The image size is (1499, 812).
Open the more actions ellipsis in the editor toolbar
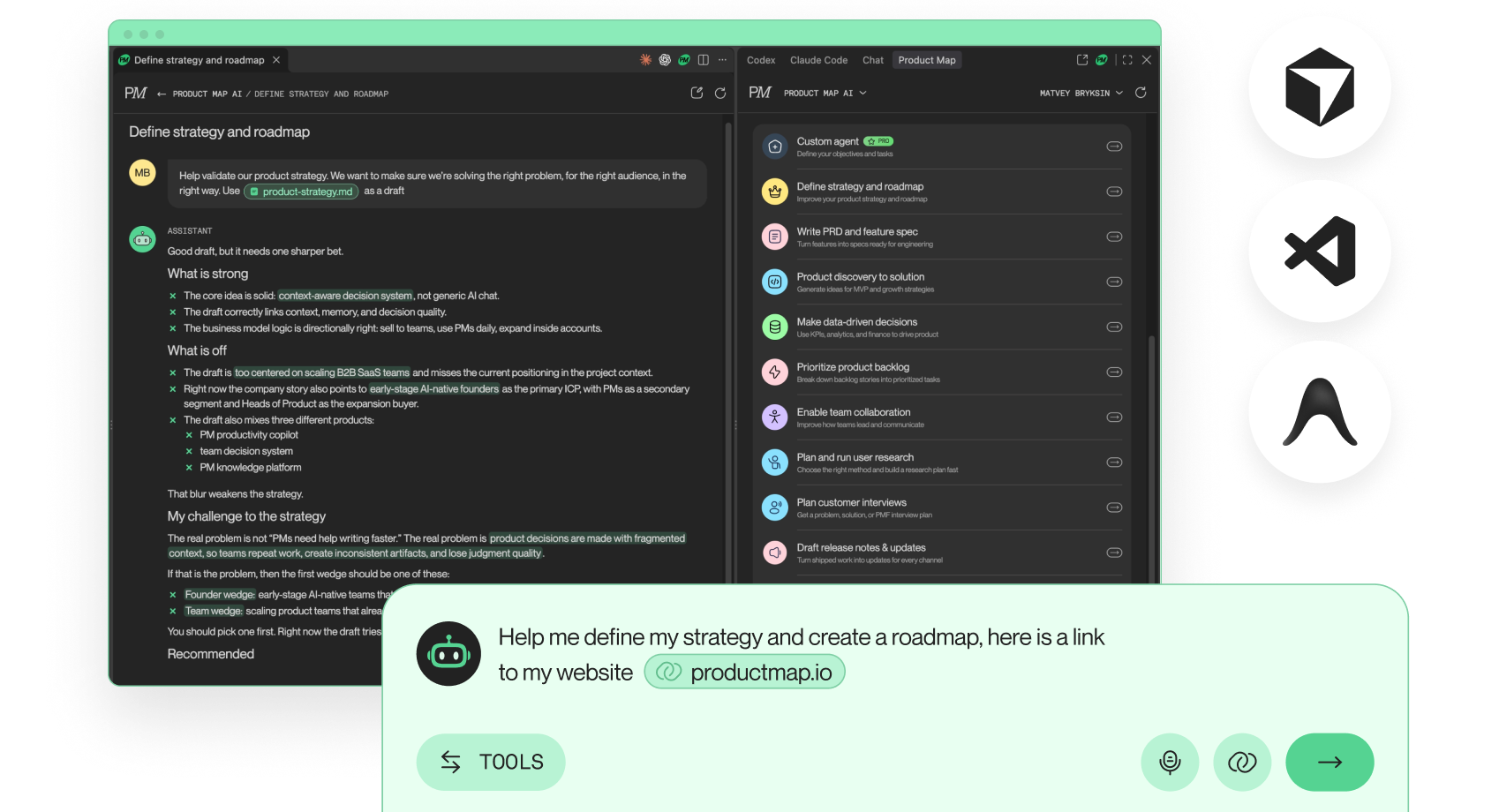(722, 60)
